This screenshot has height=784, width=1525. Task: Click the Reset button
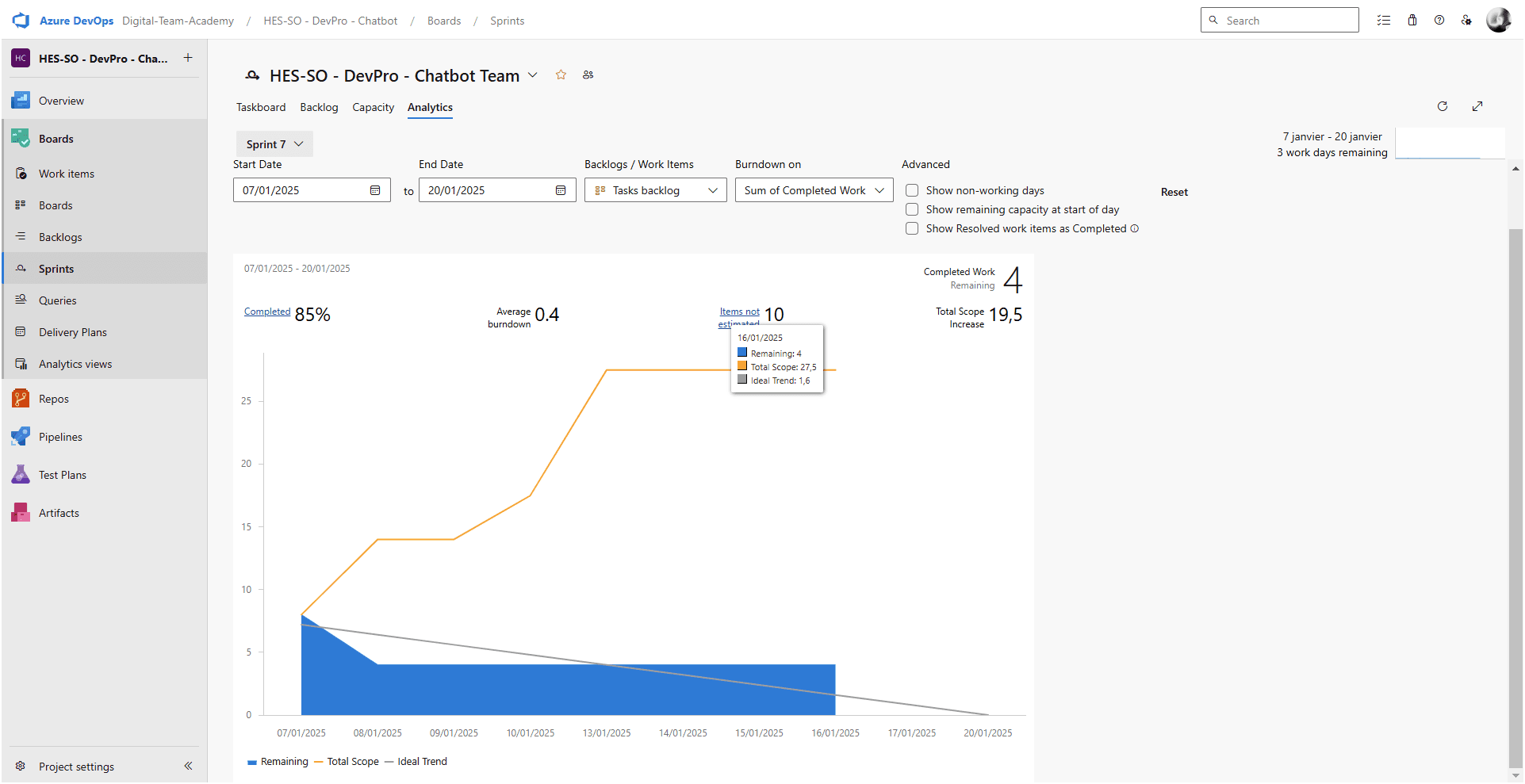point(1174,192)
